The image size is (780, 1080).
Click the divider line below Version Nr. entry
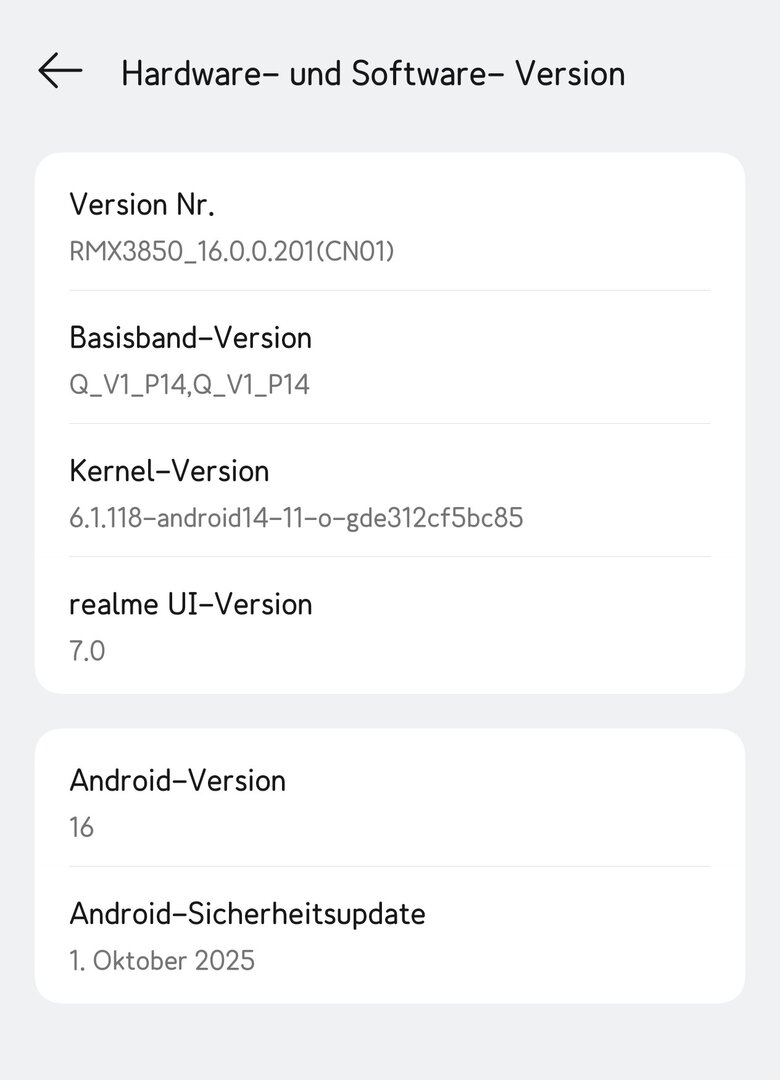click(x=390, y=291)
